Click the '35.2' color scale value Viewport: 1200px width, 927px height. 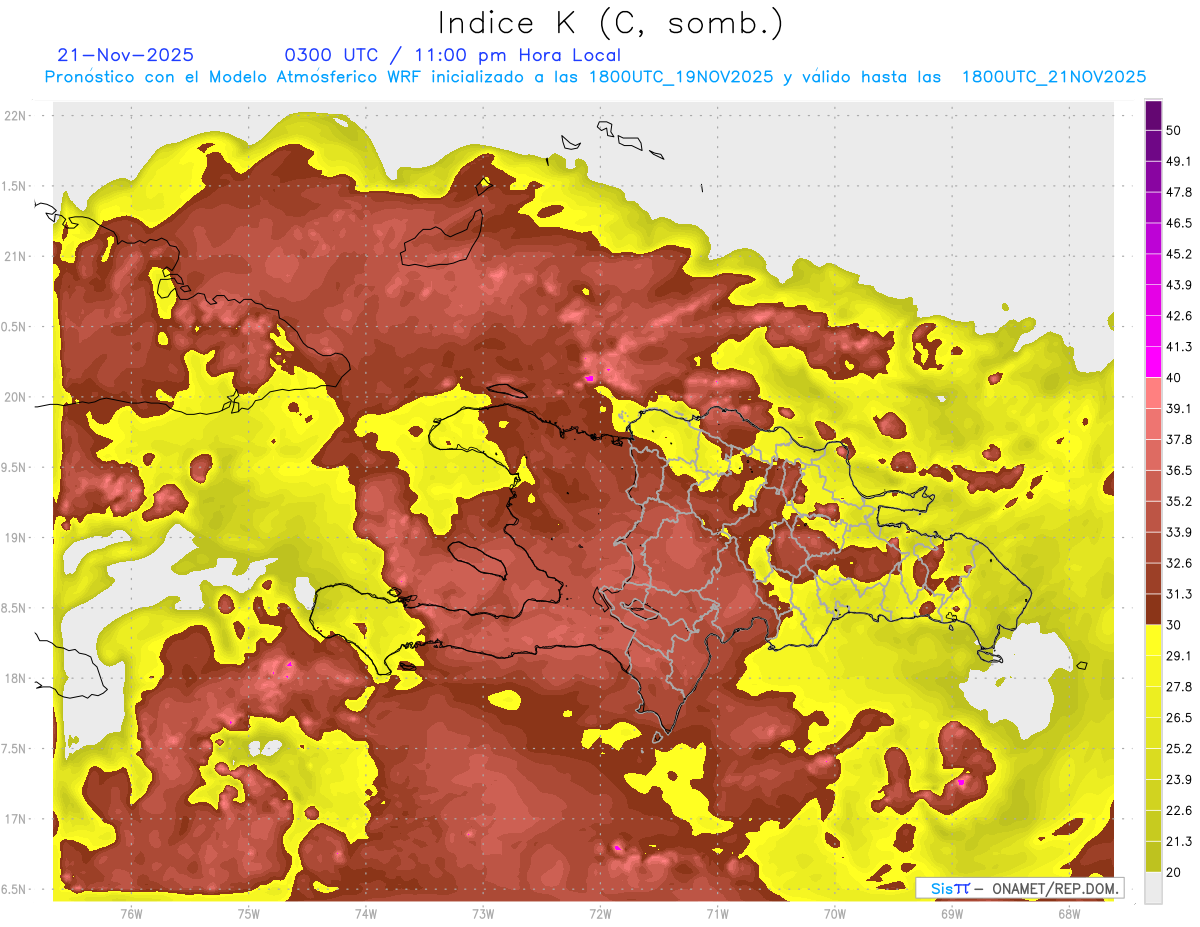pyautogui.click(x=1178, y=501)
